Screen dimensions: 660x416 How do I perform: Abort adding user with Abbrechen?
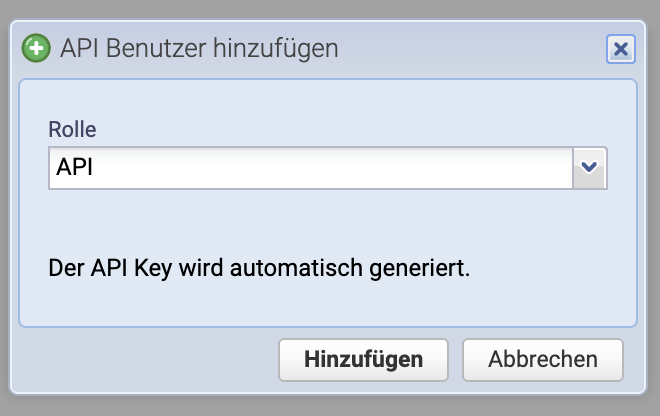543,360
